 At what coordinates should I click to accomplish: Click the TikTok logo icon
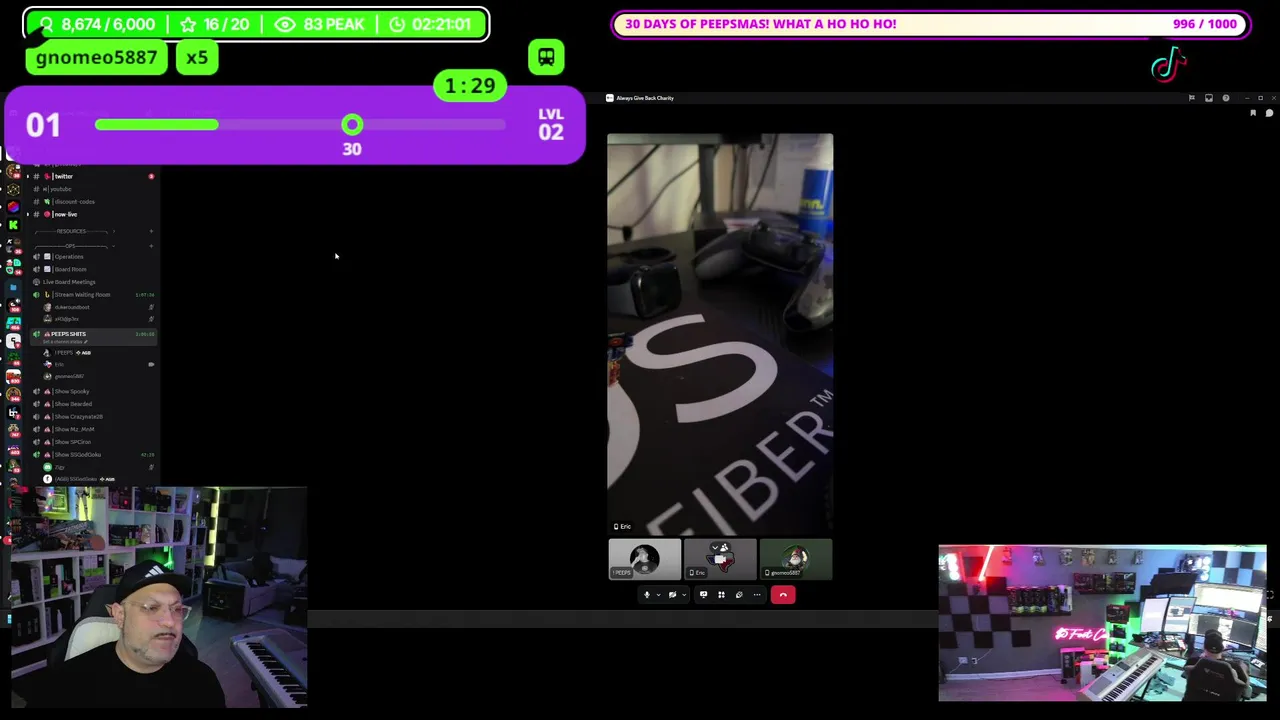(1168, 66)
